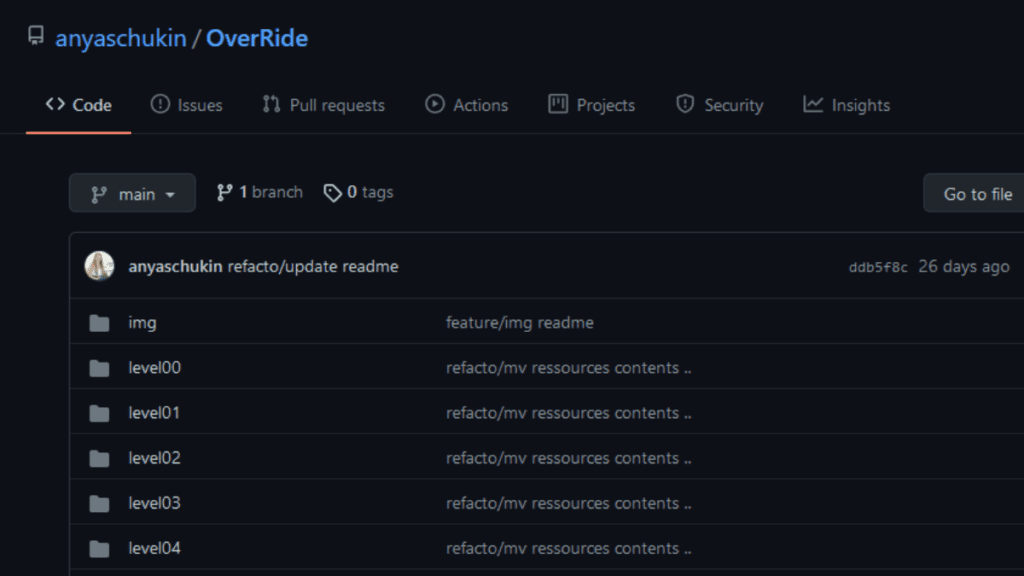The image size is (1024, 576).
Task: Open the anyaschukin commit author link
Action: 176,266
